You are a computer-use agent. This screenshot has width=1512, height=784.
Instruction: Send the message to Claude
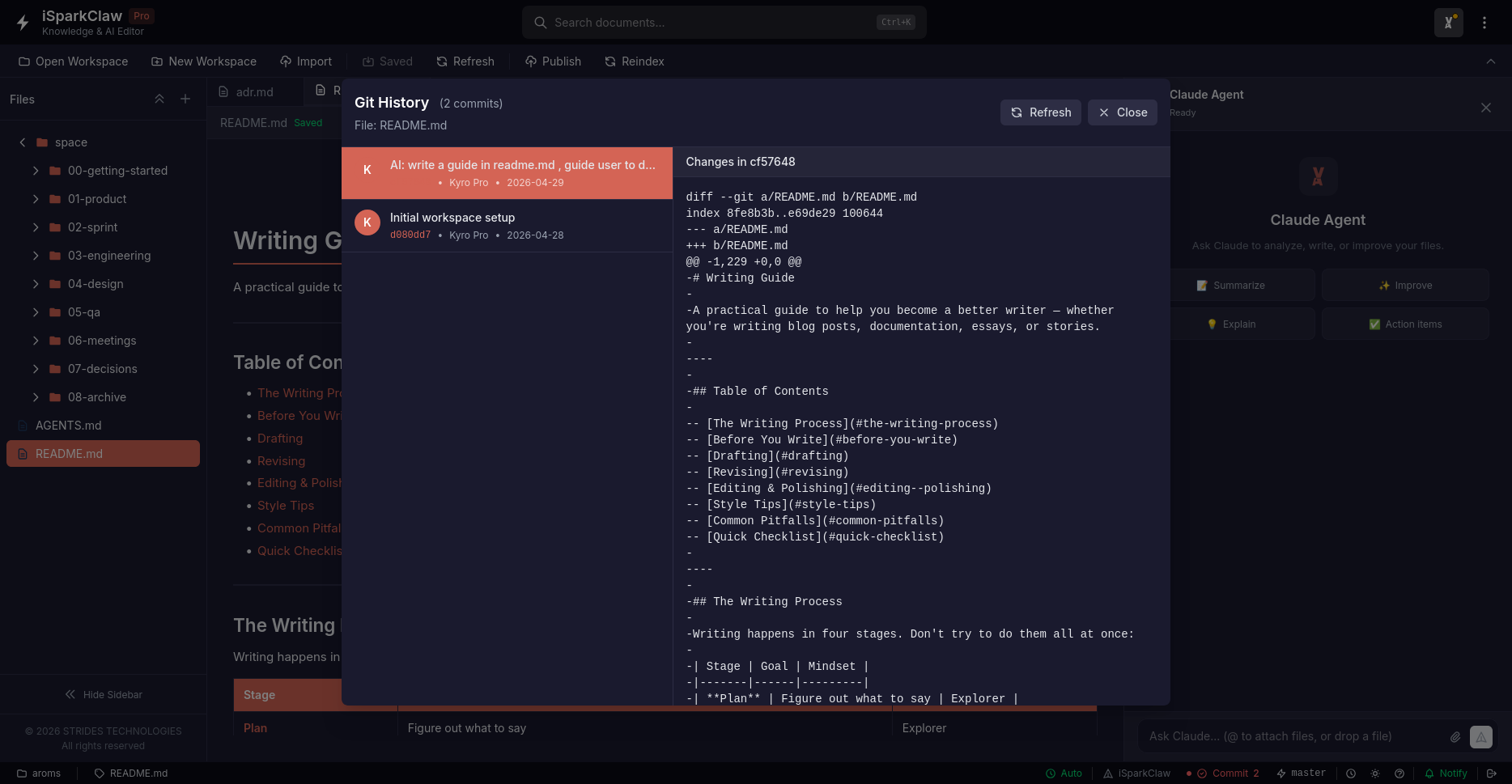(1480, 737)
